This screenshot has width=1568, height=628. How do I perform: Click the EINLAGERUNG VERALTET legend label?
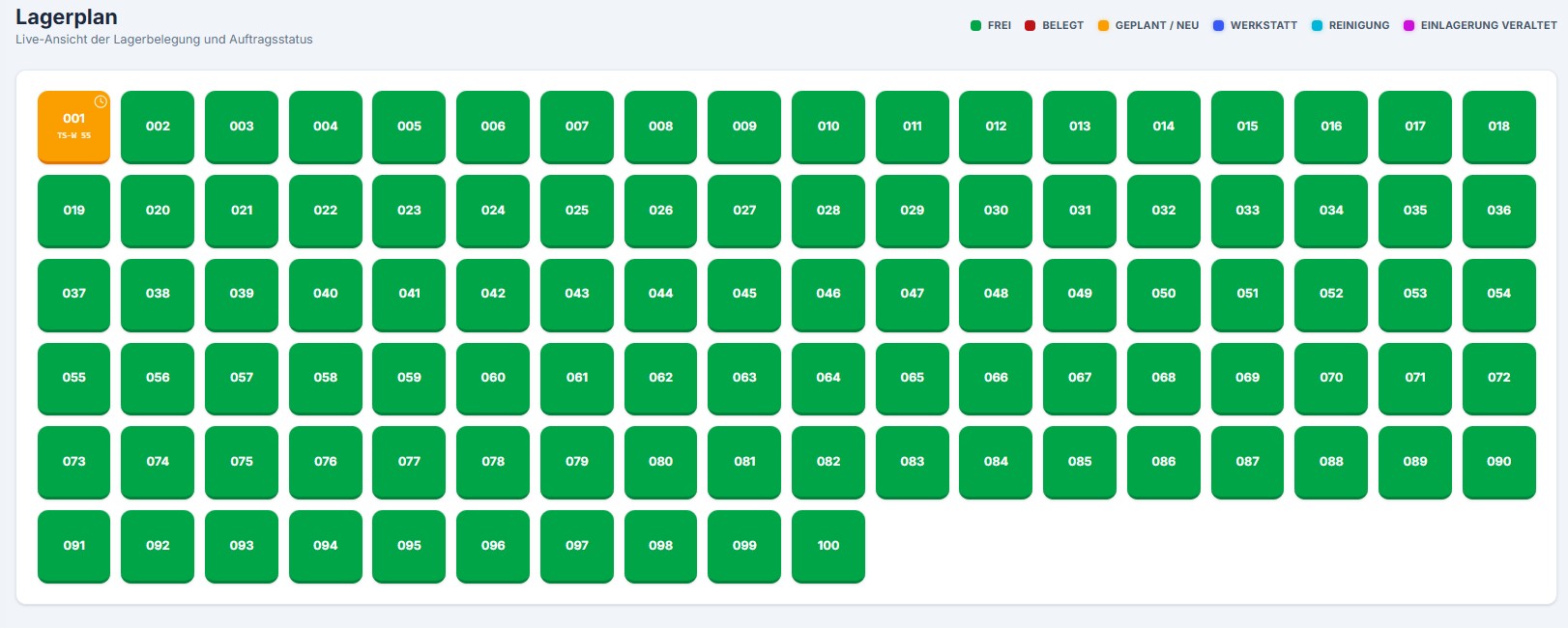[1489, 25]
